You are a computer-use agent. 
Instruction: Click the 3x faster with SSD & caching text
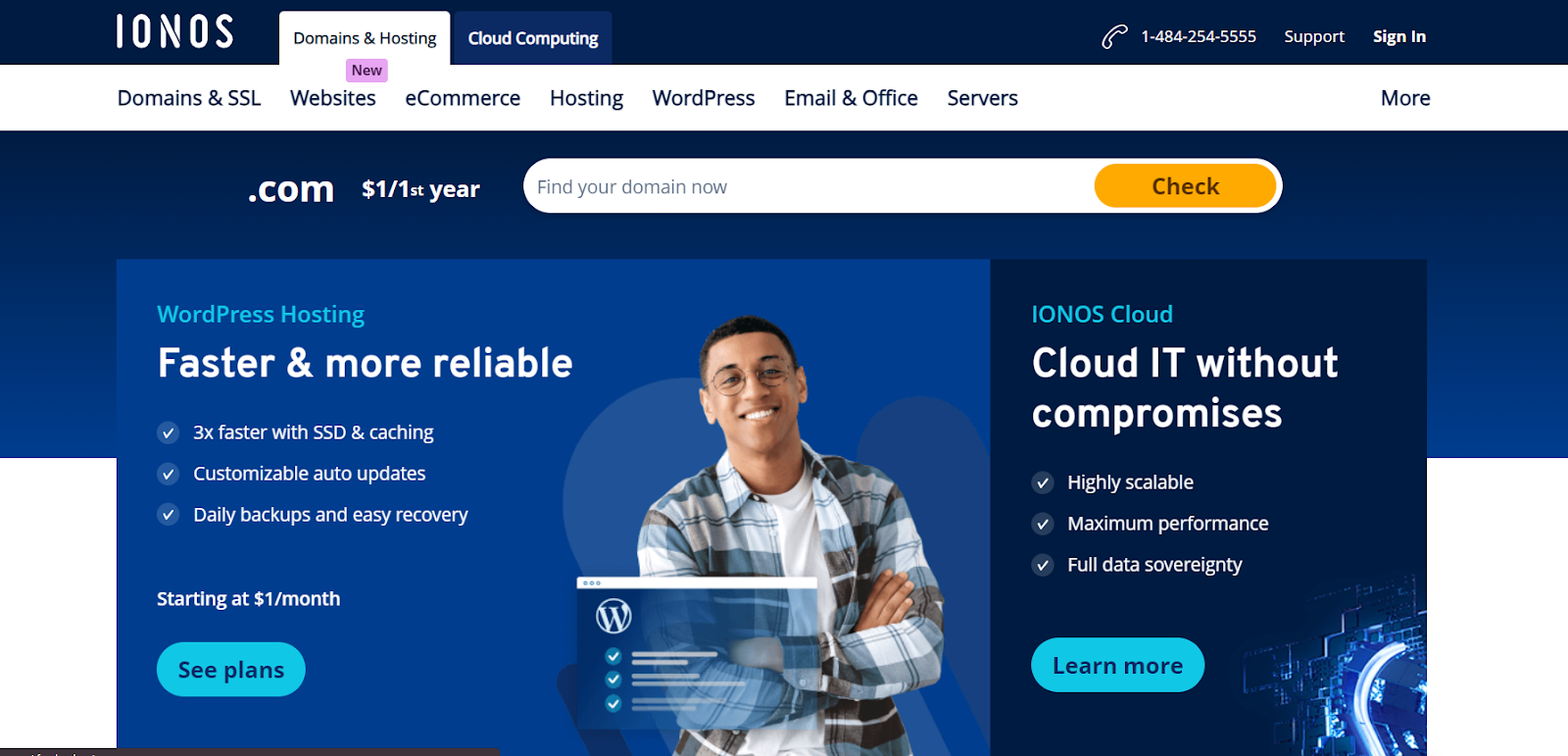pyautogui.click(x=313, y=432)
